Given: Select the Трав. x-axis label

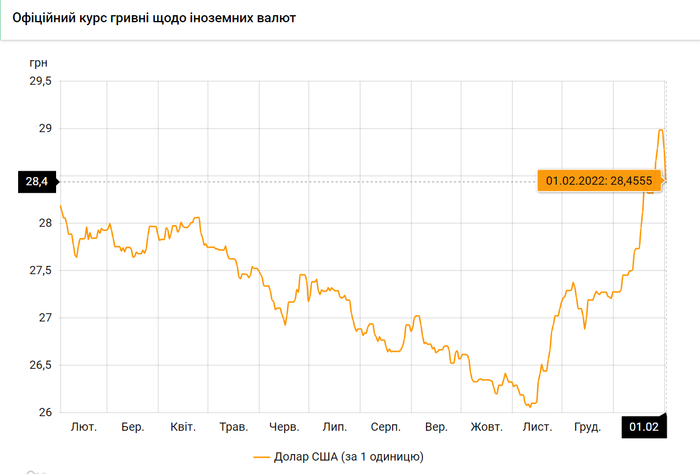Looking at the screenshot, I should [233, 427].
